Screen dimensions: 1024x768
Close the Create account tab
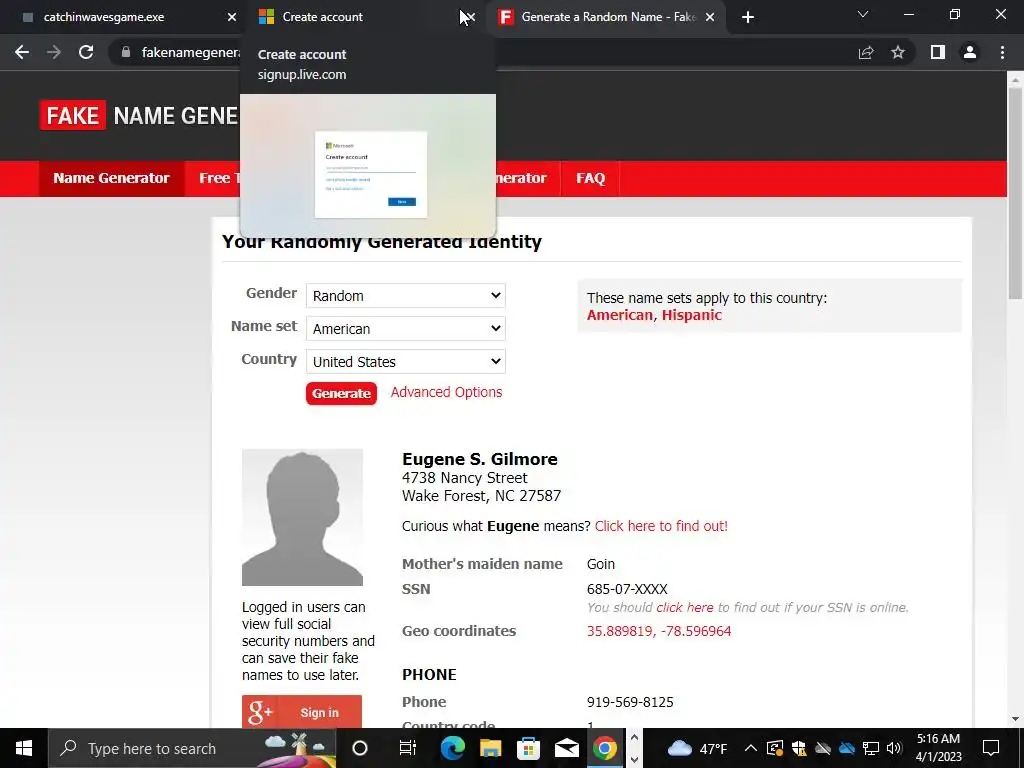click(470, 17)
